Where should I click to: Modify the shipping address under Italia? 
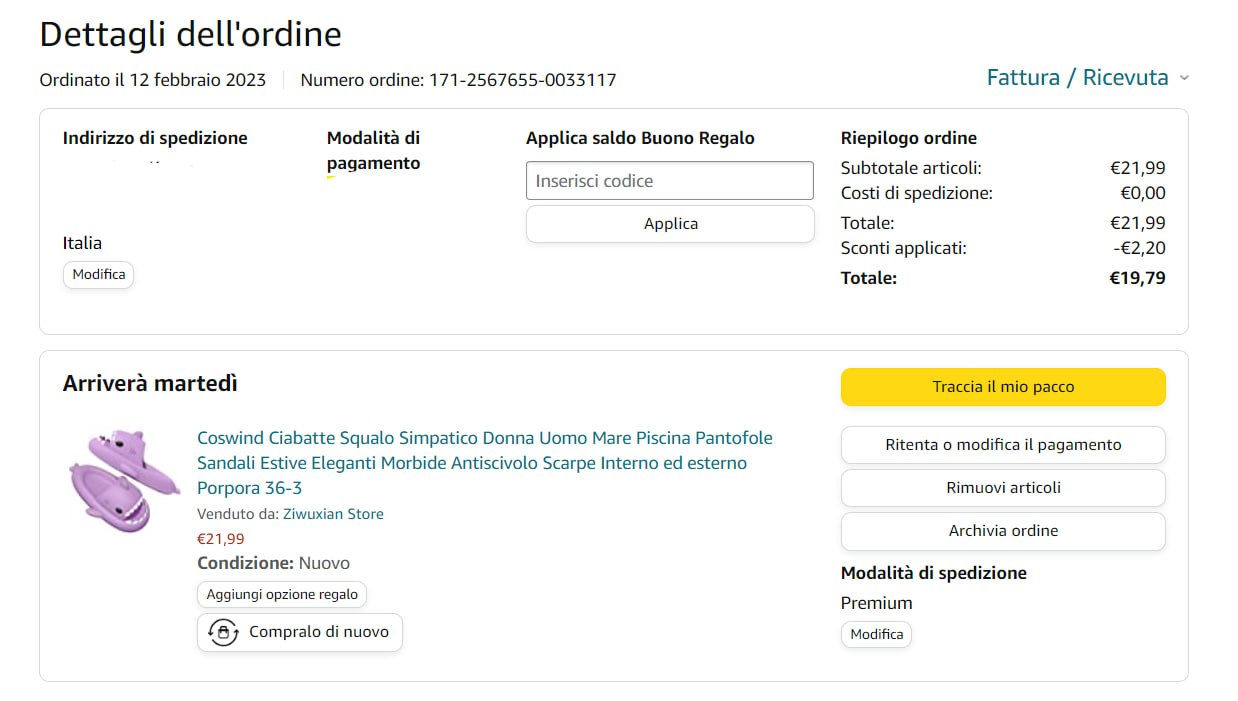(x=99, y=274)
